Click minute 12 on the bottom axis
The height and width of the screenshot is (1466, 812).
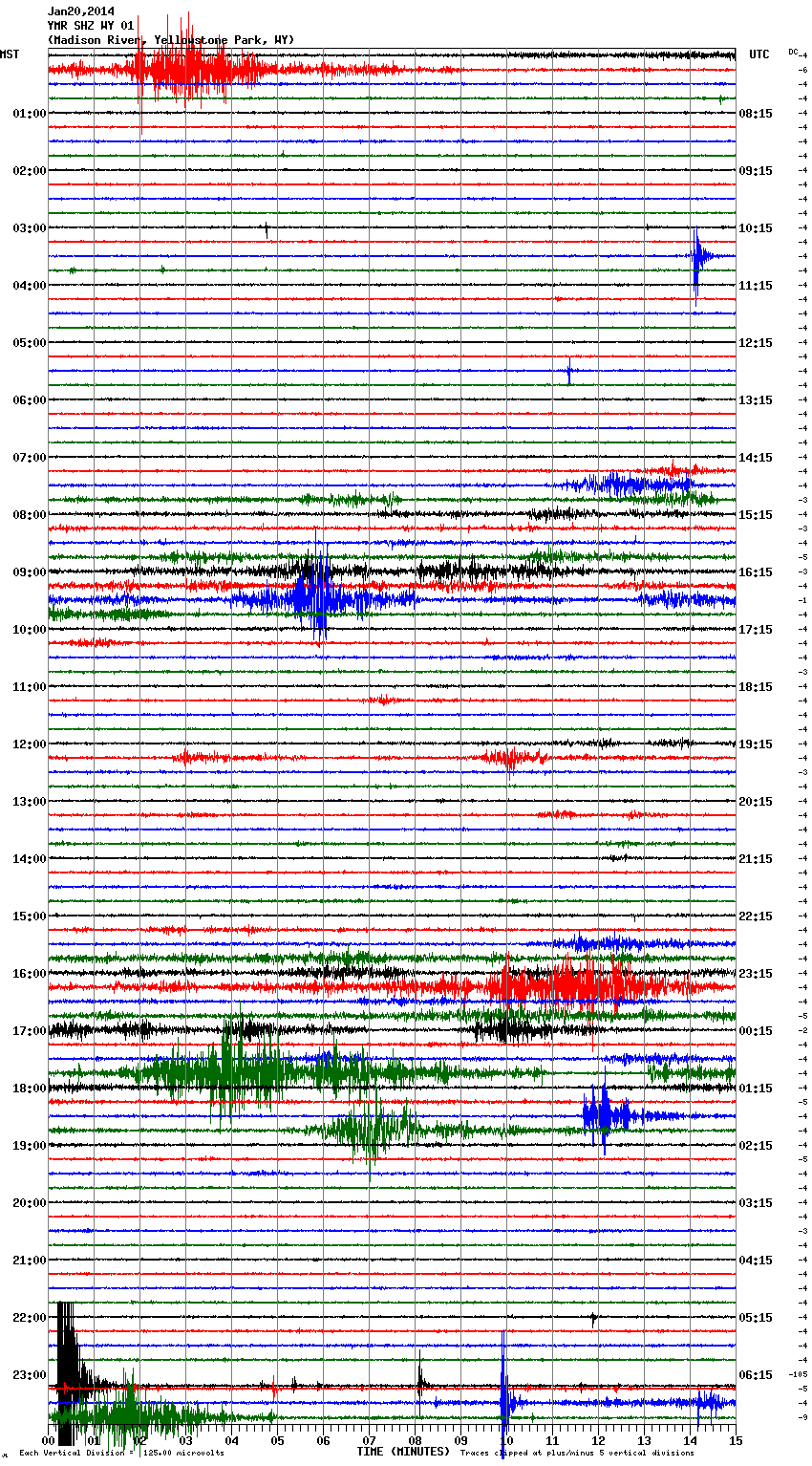(598, 1440)
